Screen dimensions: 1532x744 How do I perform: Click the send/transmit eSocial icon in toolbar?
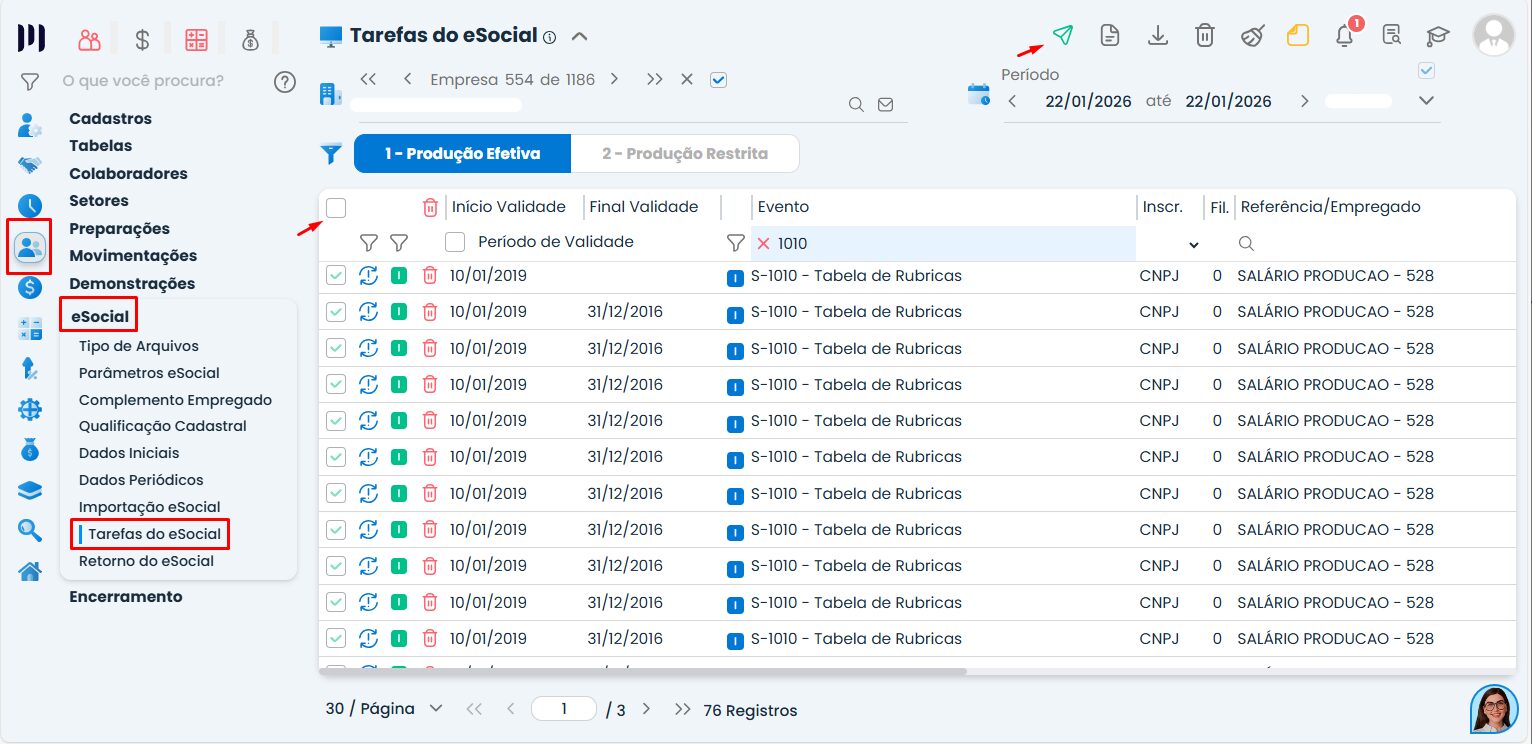coord(1063,34)
